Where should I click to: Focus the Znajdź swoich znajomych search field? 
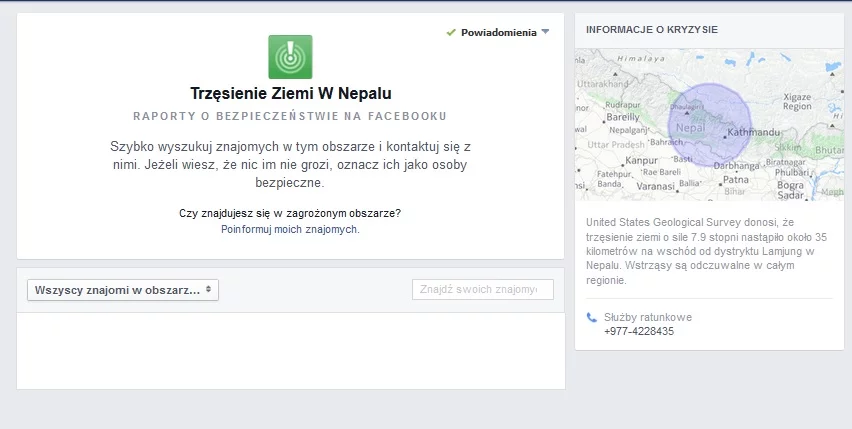tap(483, 289)
